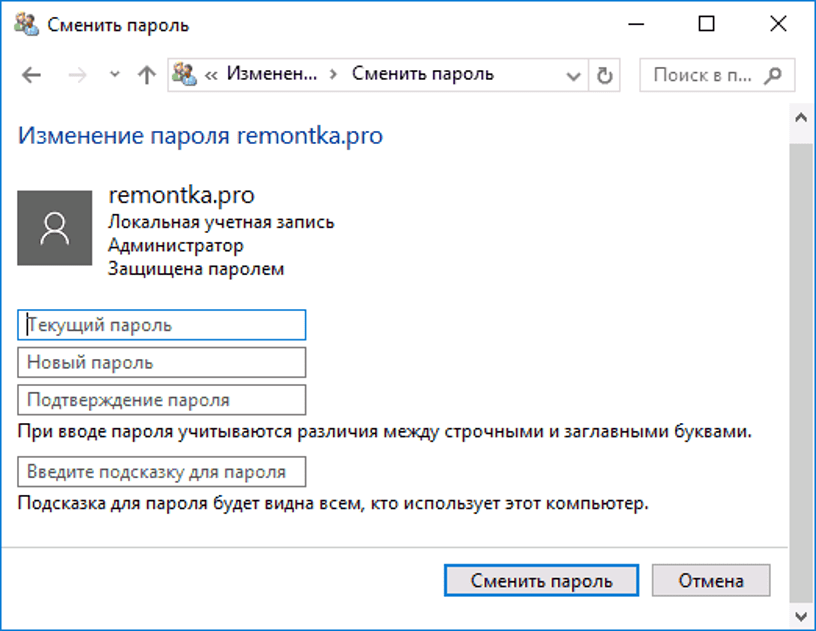This screenshot has width=816, height=631.
Task: Click the Forward navigation arrow
Action: 80,75
